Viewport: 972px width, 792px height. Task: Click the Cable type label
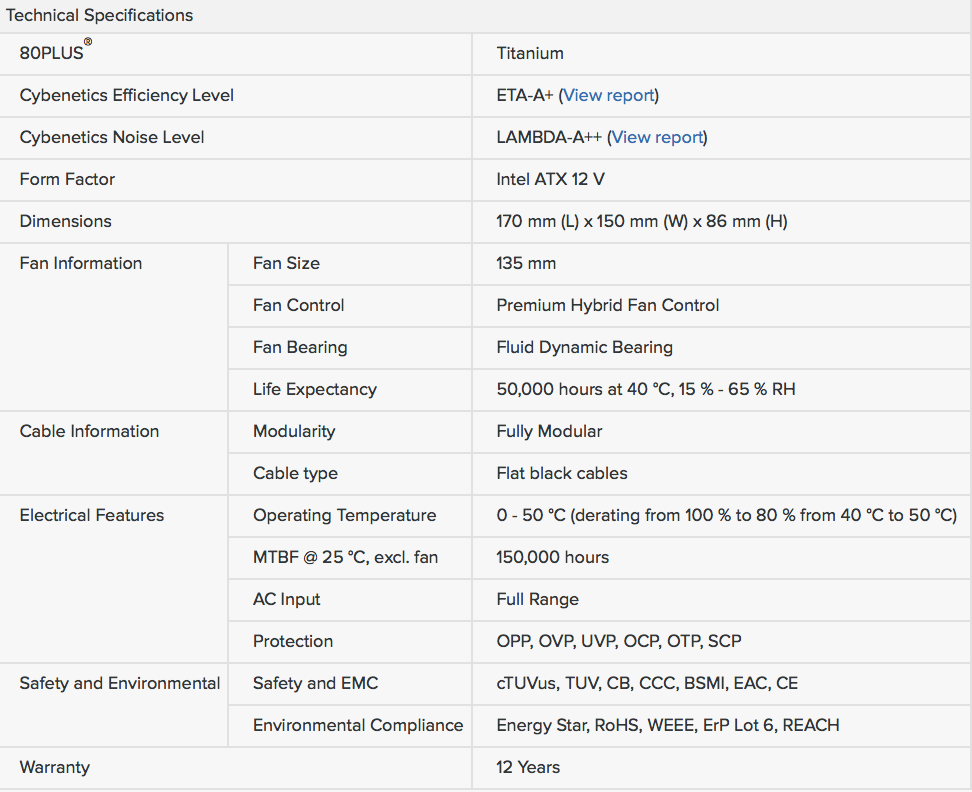click(x=295, y=474)
